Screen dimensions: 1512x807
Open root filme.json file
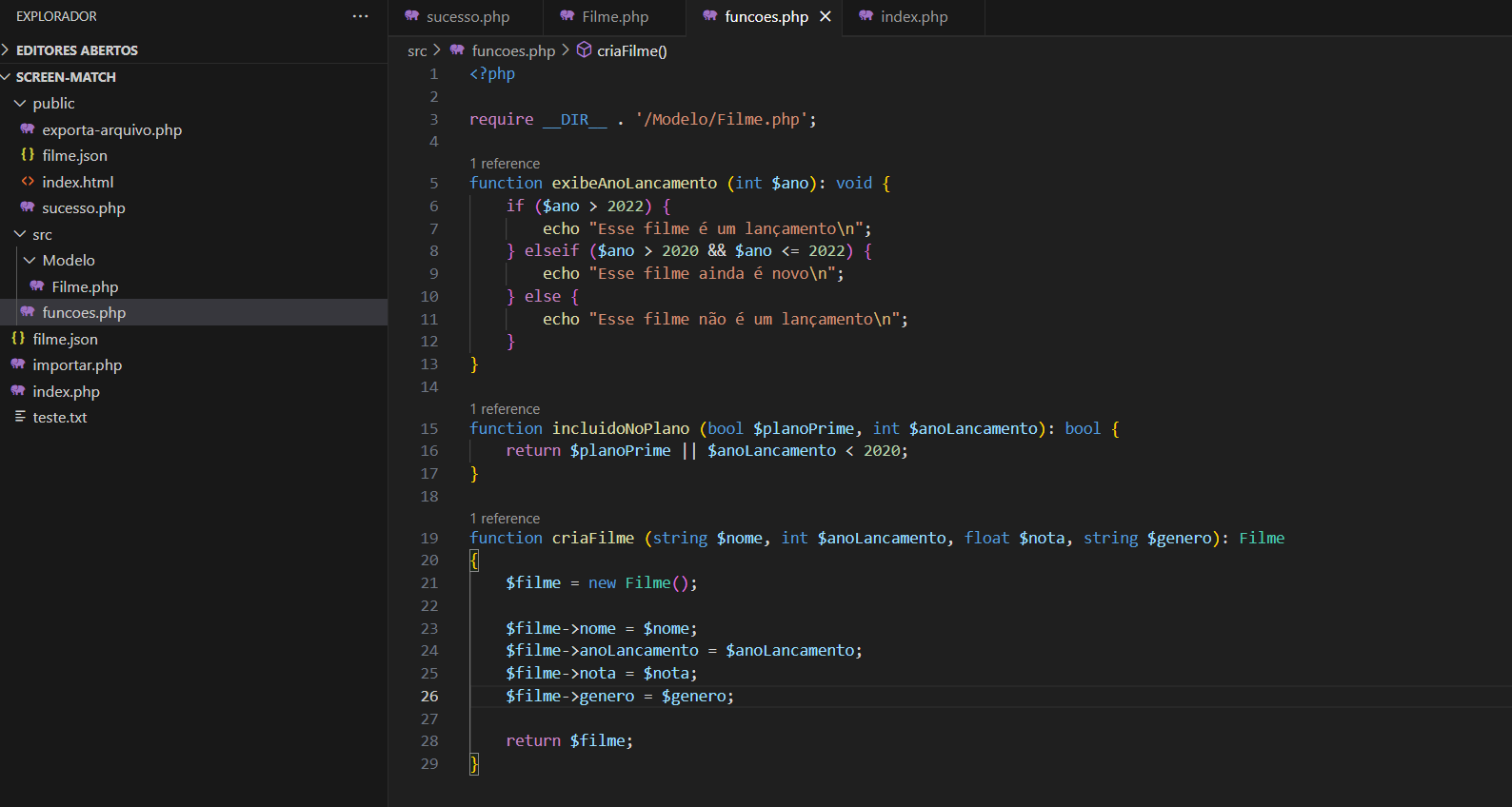[65, 339]
